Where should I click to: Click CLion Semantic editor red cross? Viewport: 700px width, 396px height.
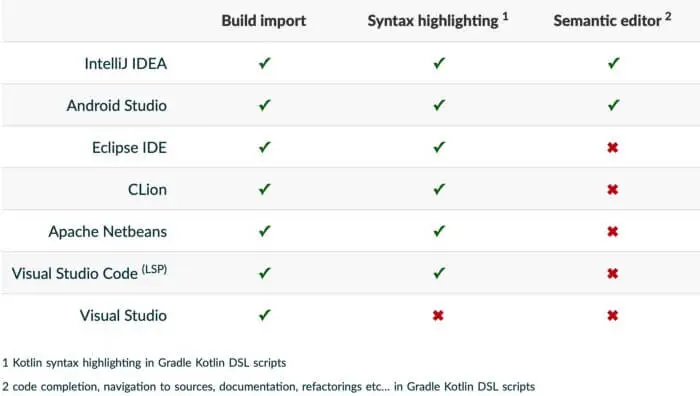612,189
